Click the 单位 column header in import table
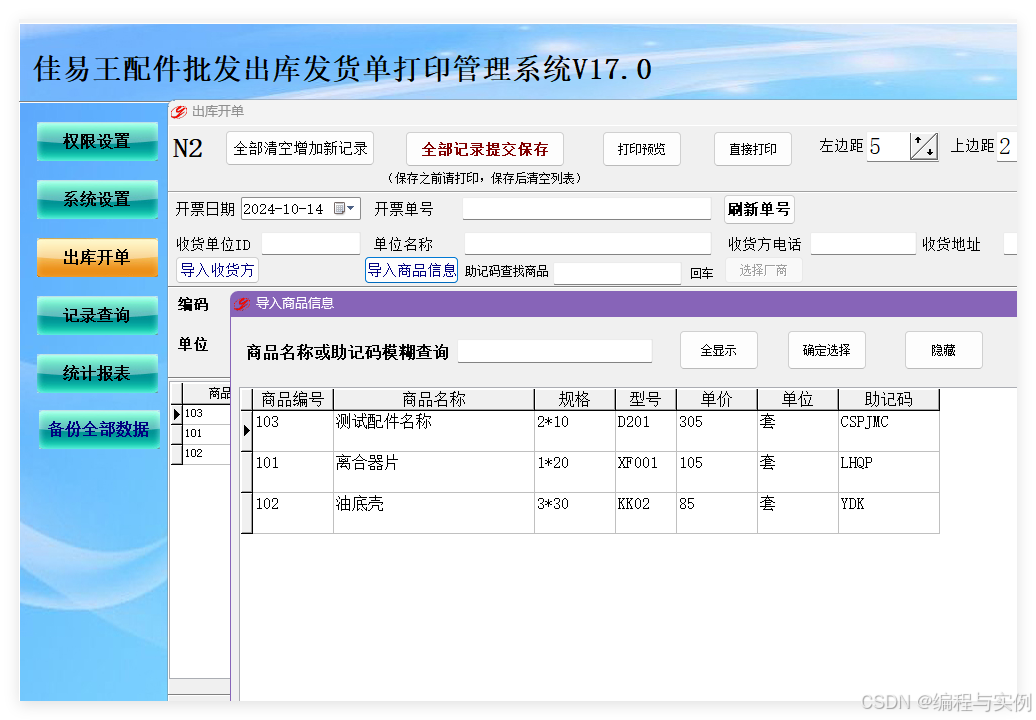Viewport: 1036px width, 720px height. pyautogui.click(x=797, y=400)
